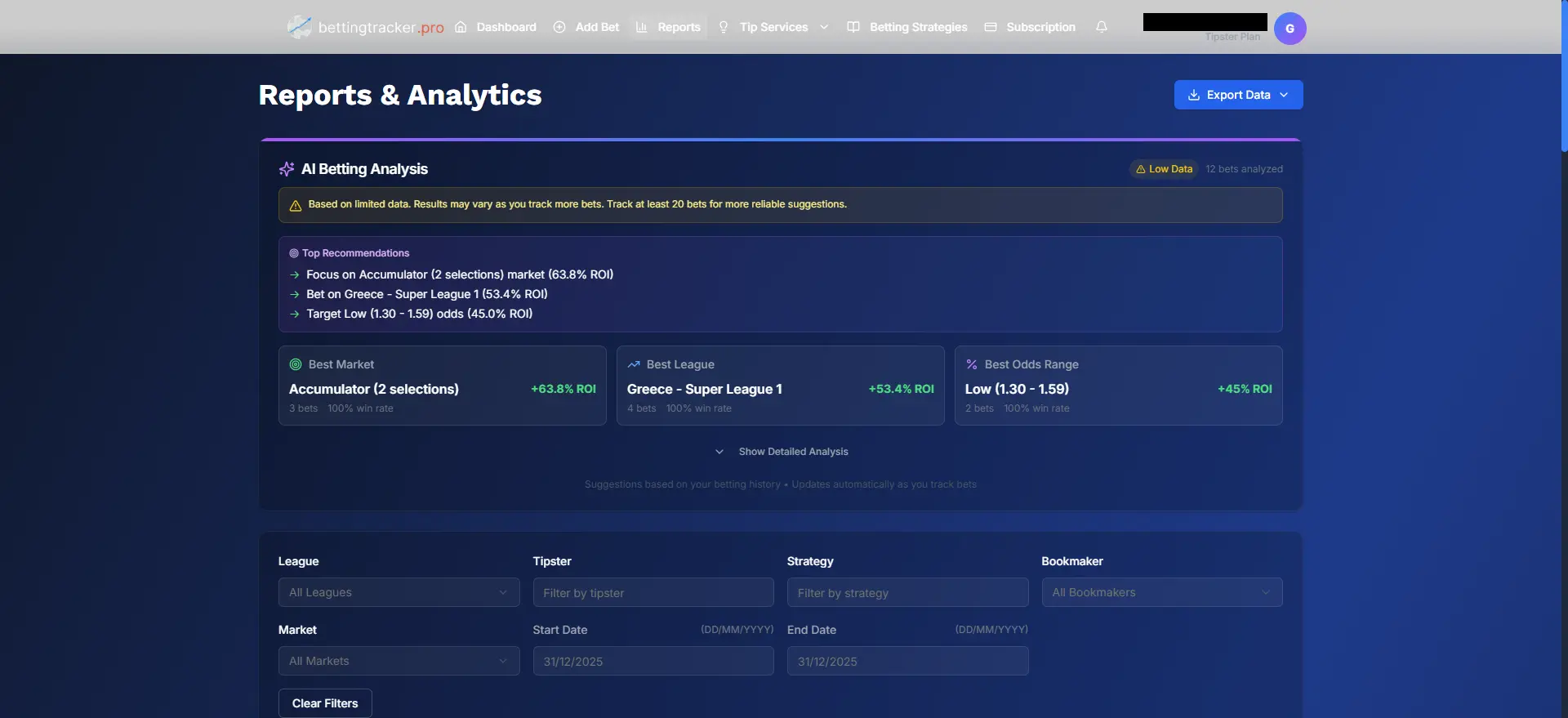Open the Add Bet page

tap(587, 27)
